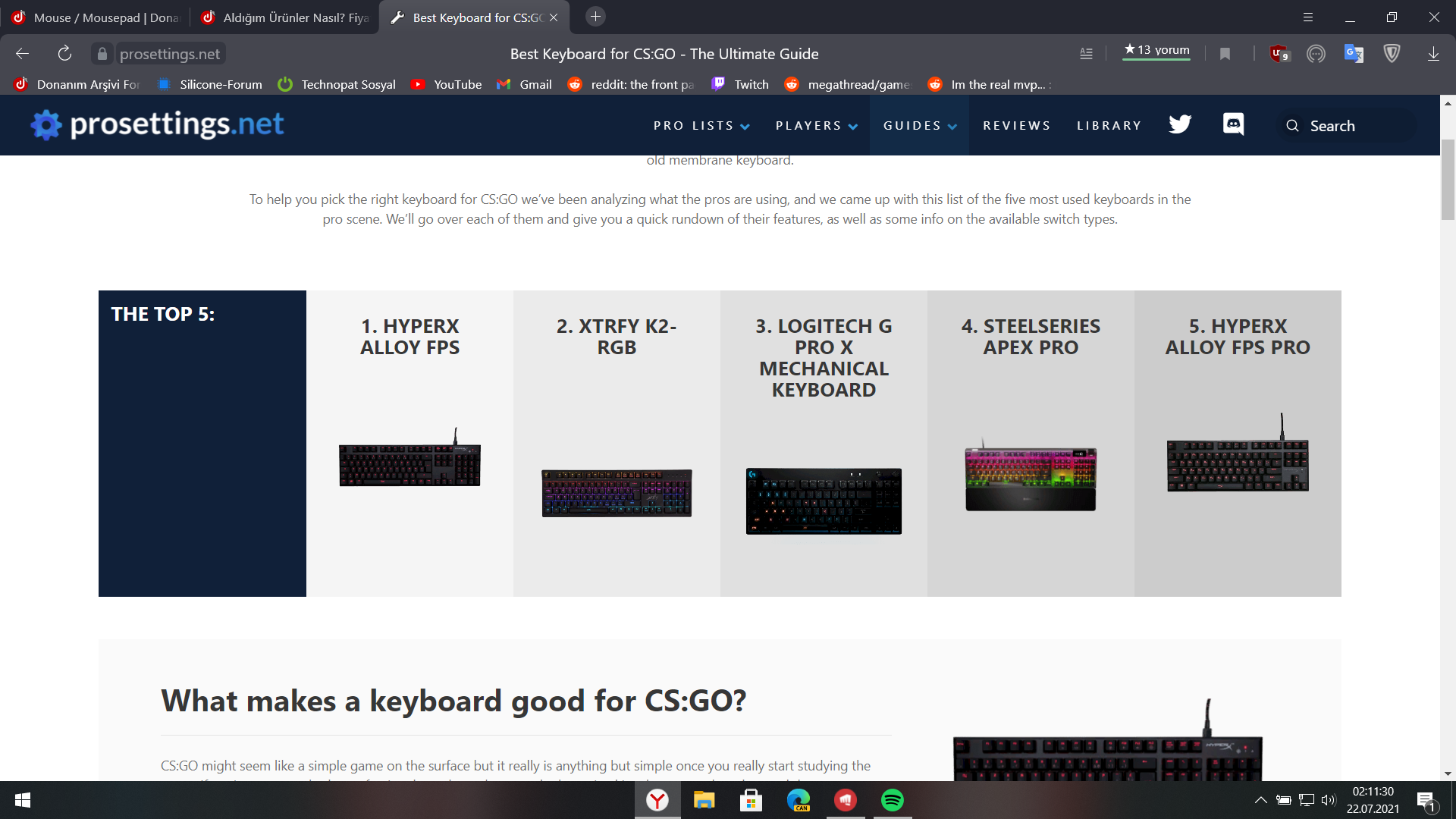This screenshot has height=819, width=1456.
Task: Expand GUIDES dropdown menu
Action: pos(920,126)
